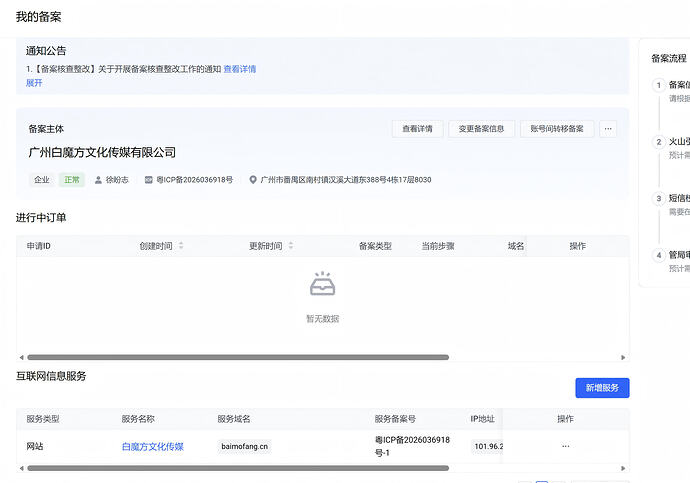Click the 粤ICP备2026036918号 subject record number
Image resolution: width=690 pixels, height=483 pixels.
point(195,179)
